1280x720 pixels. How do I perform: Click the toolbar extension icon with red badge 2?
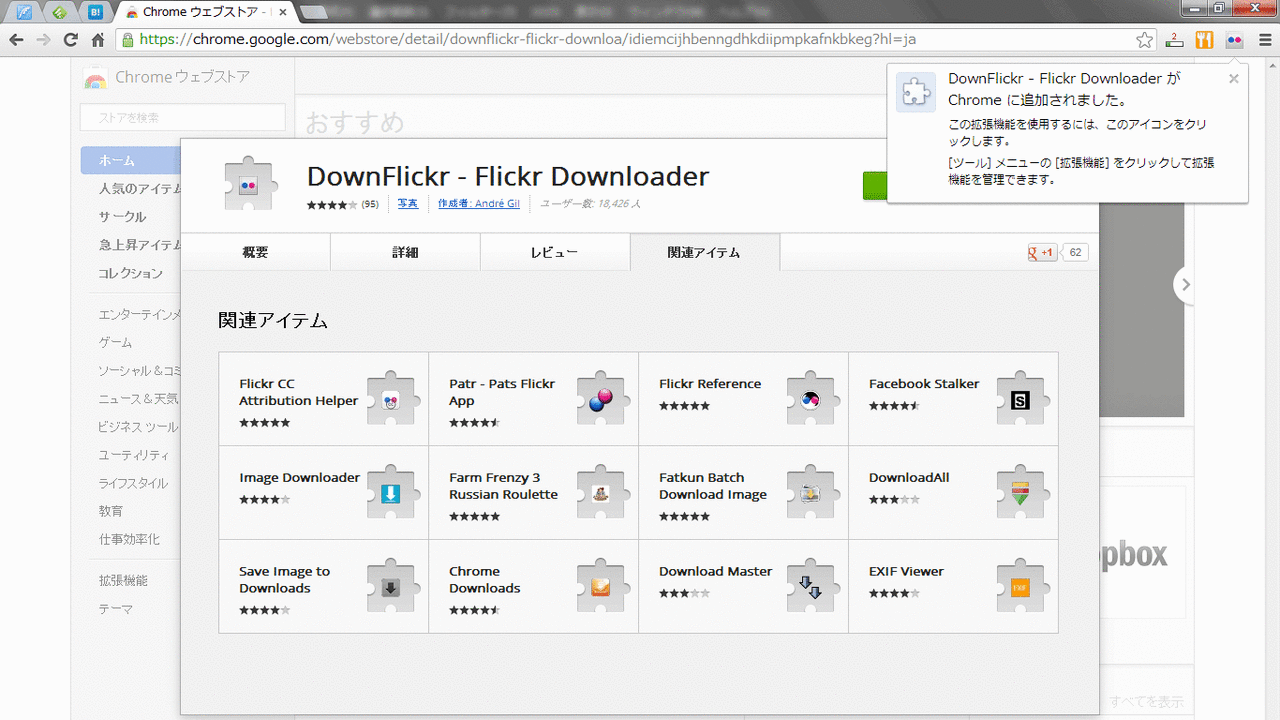point(1175,40)
